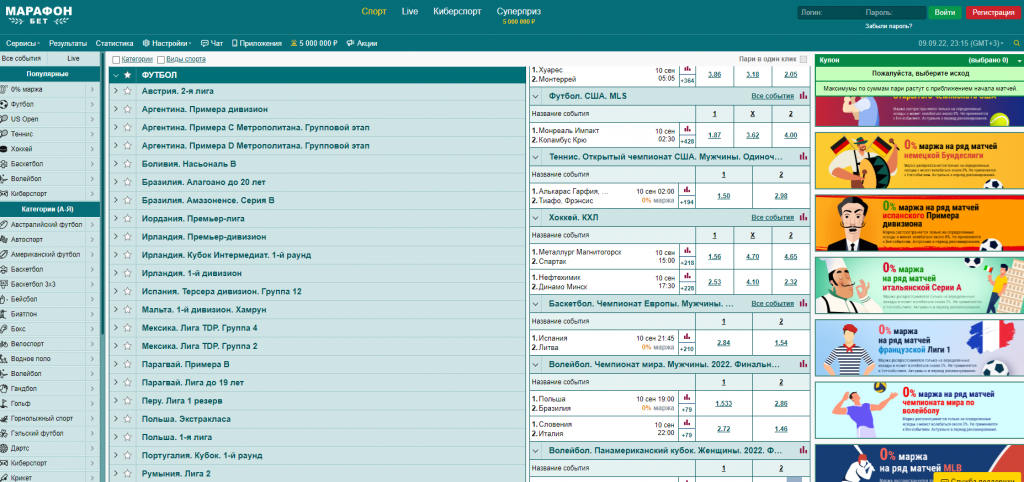Click the green Войти button

click(x=942, y=12)
